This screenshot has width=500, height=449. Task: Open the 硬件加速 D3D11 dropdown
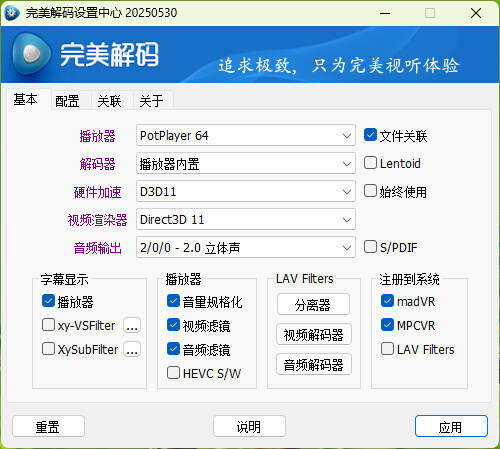pyautogui.click(x=246, y=191)
